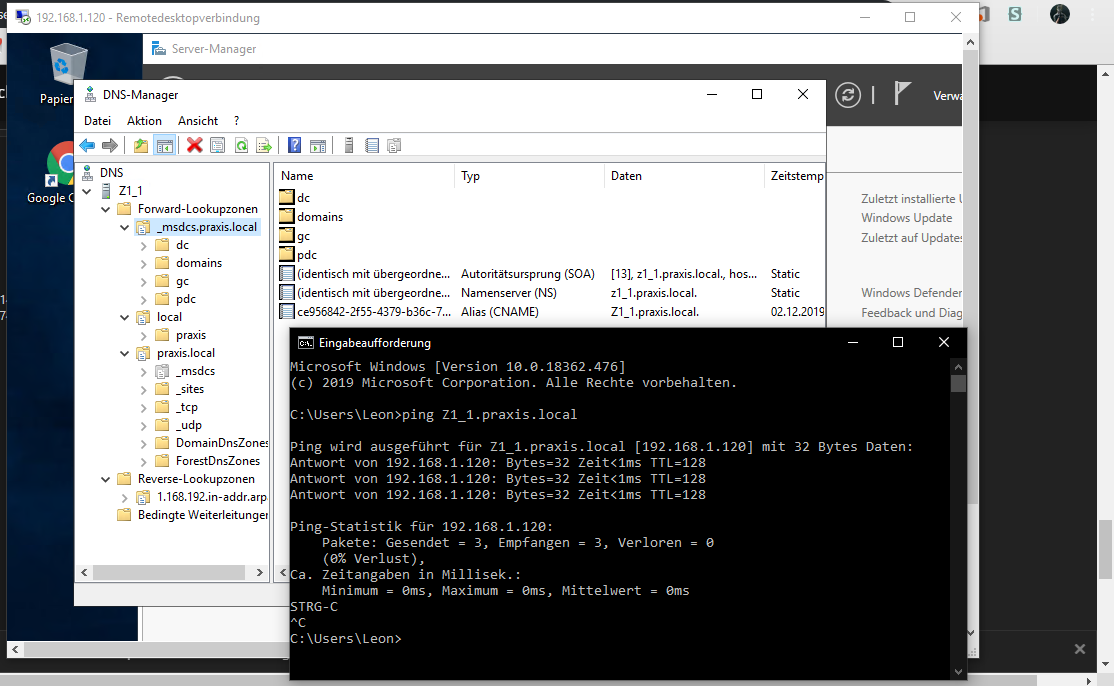Image resolution: width=1114 pixels, height=686 pixels.
Task: Open Verwalten menu in Server-Manager
Action: tap(947, 96)
